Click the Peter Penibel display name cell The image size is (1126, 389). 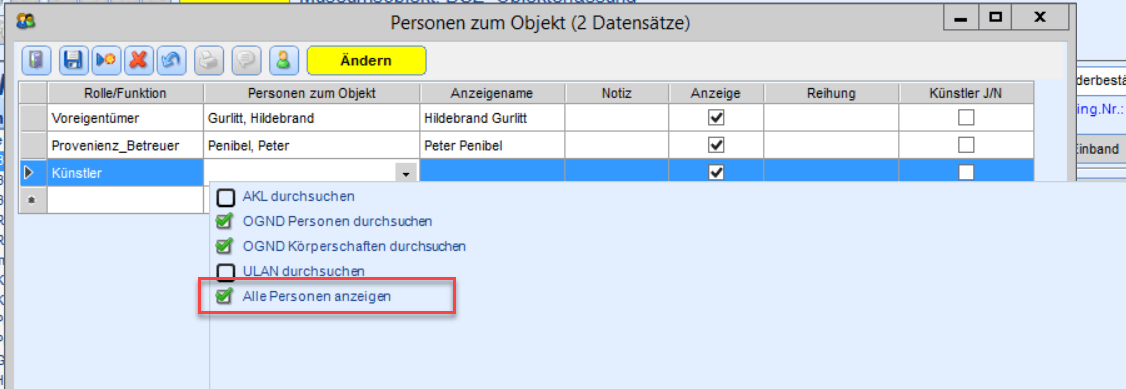493,145
